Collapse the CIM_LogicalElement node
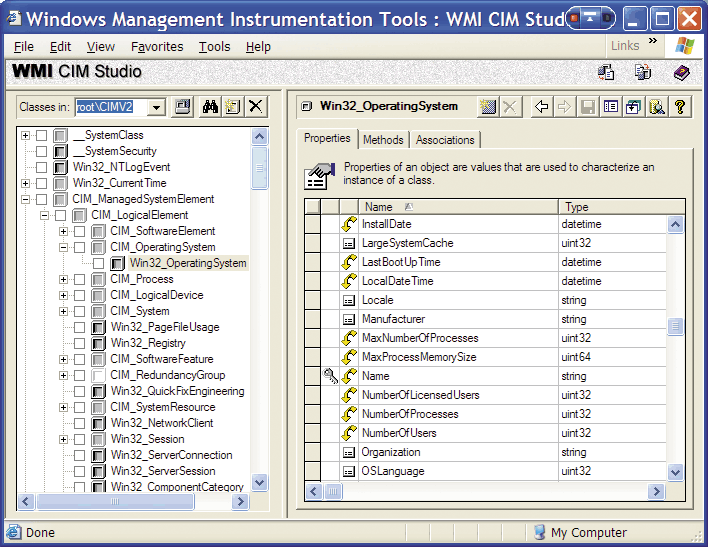This screenshot has height=547, width=708. 45,215
